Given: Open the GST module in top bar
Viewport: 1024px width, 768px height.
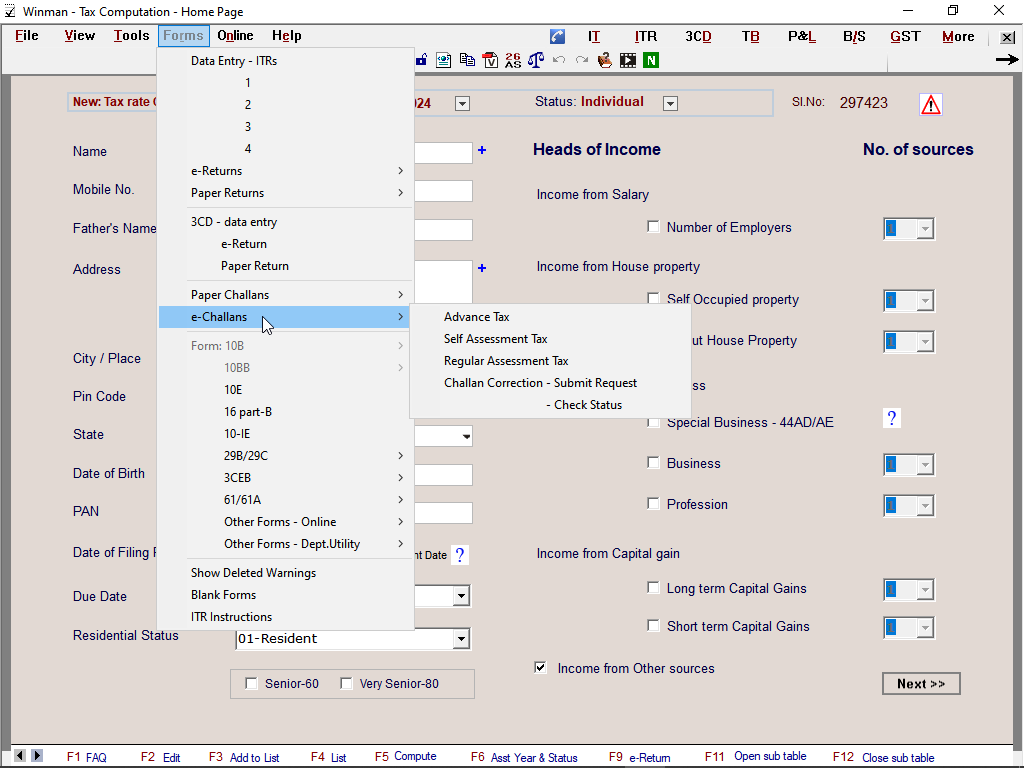Looking at the screenshot, I should tap(905, 36).
